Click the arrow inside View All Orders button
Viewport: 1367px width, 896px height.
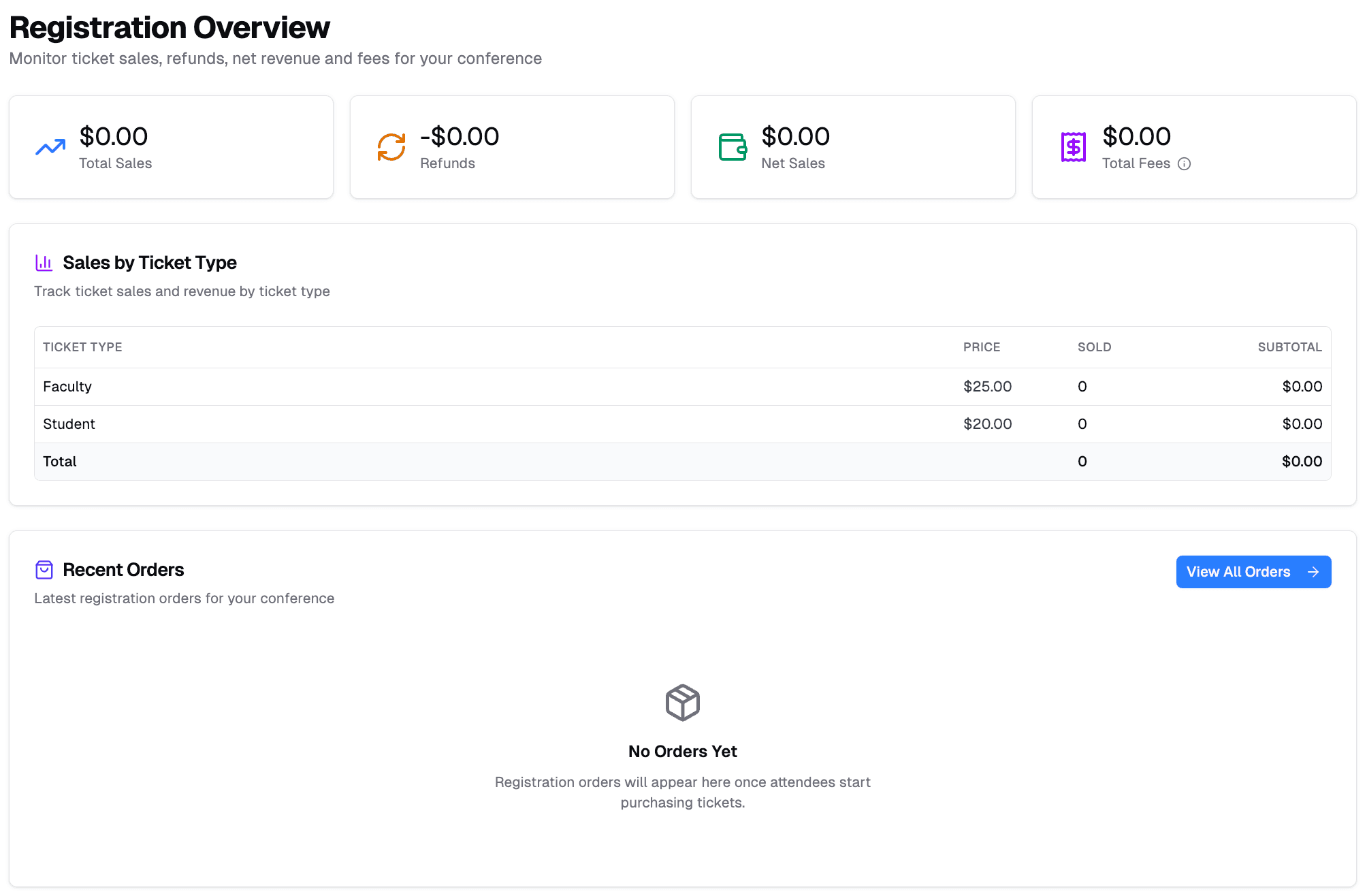[x=1313, y=572]
